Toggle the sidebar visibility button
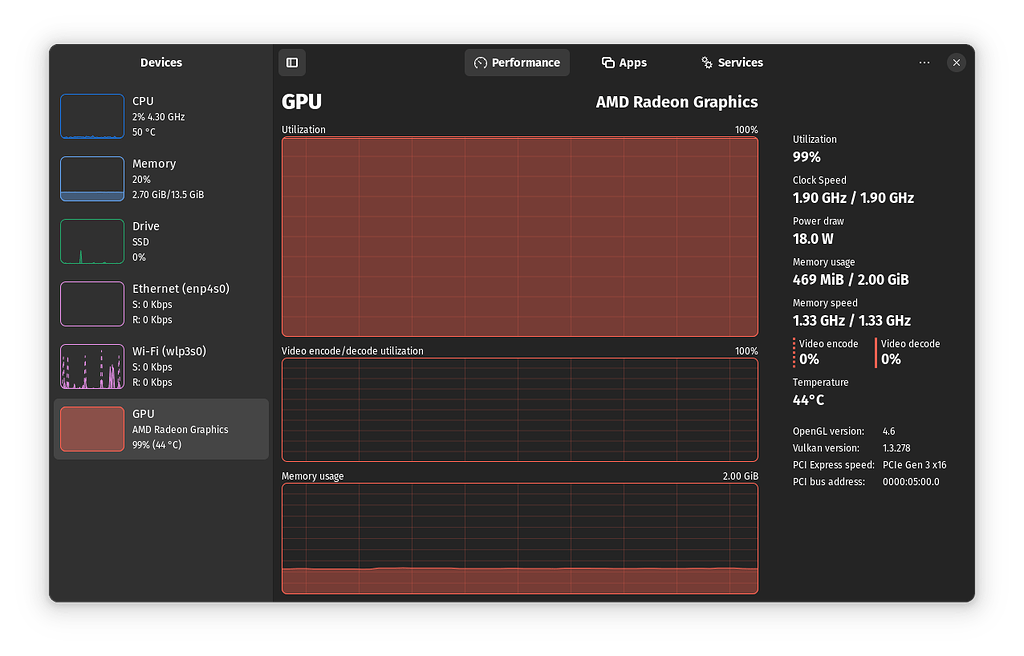The height and width of the screenshot is (656, 1024). pos(292,62)
